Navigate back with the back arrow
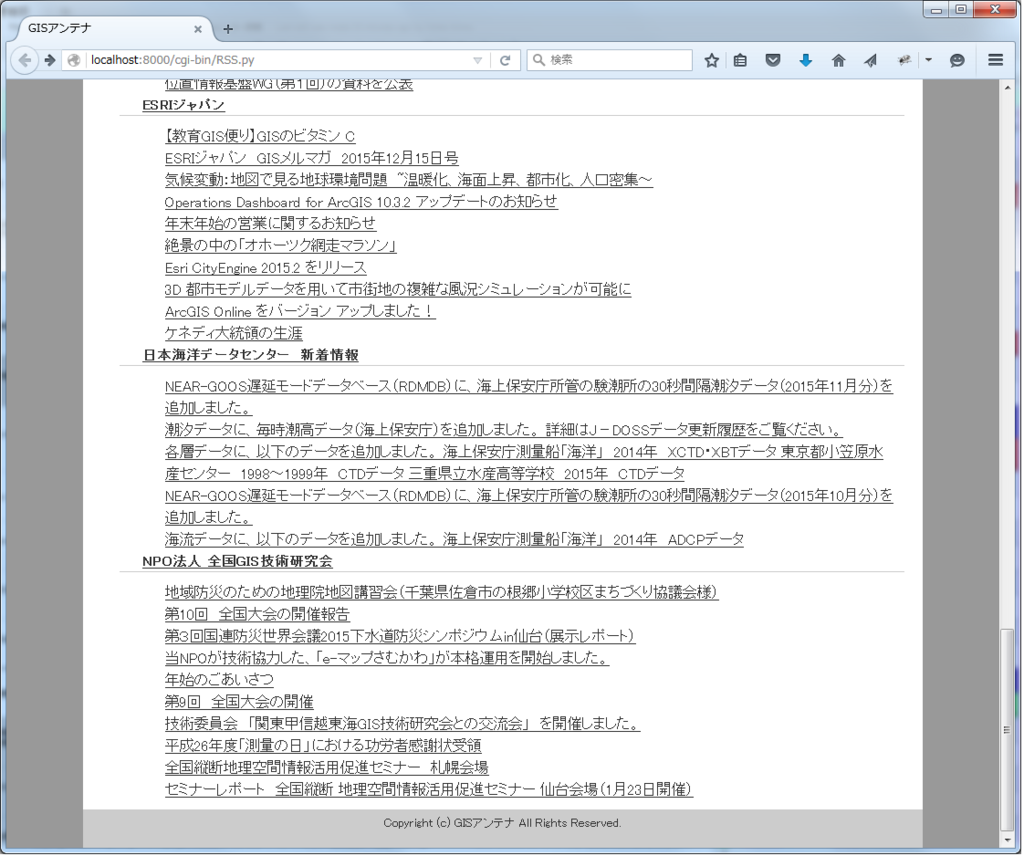The width and height of the screenshot is (1024, 856). [x=25, y=60]
